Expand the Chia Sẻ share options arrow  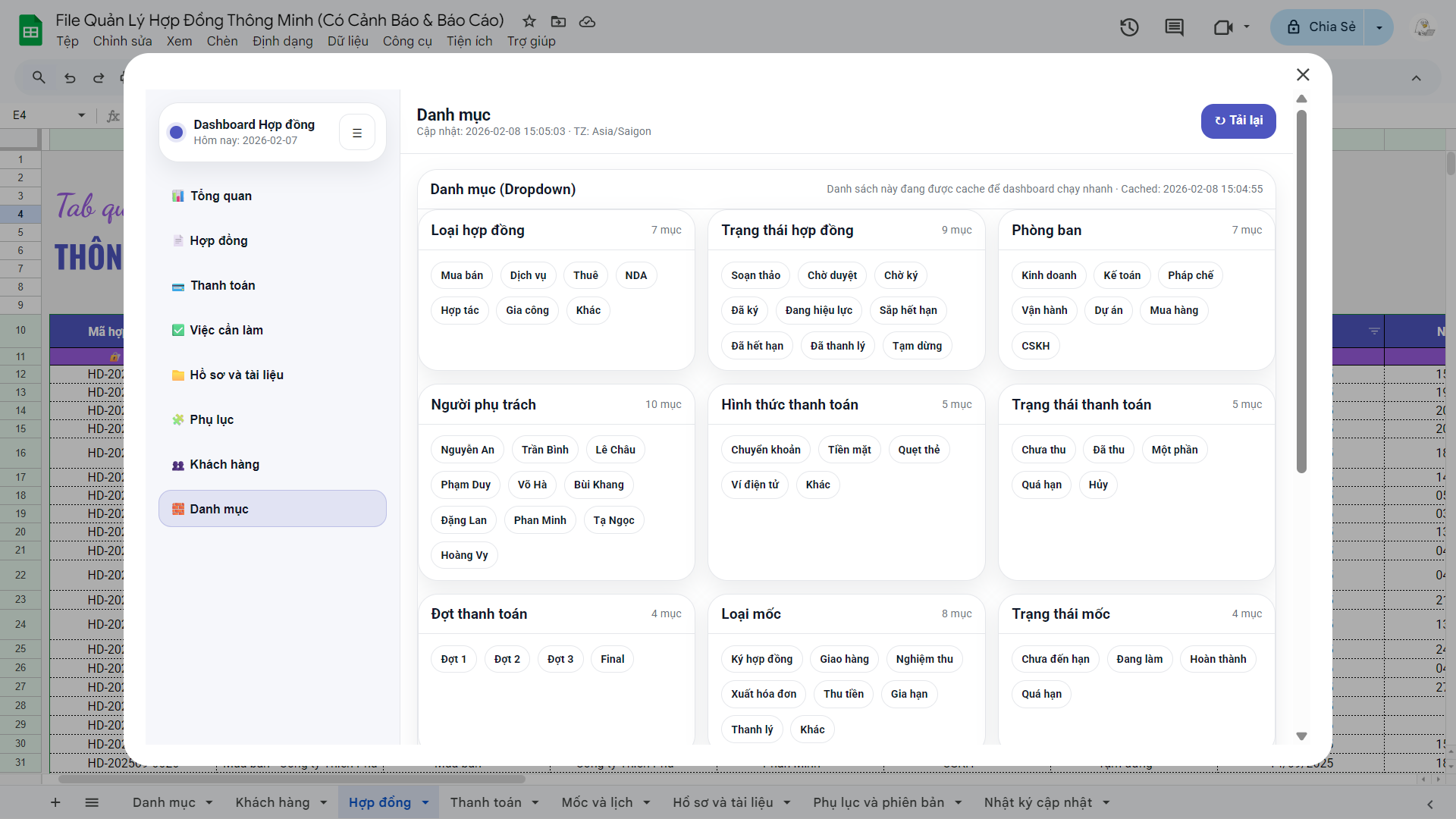coord(1379,28)
